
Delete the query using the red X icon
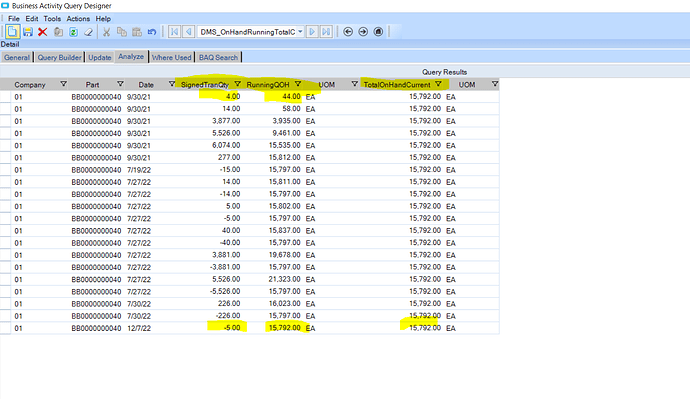(43, 32)
